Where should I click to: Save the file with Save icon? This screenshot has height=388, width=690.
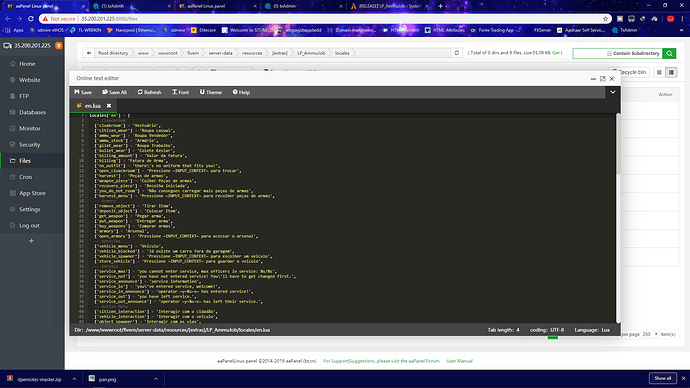coord(83,92)
